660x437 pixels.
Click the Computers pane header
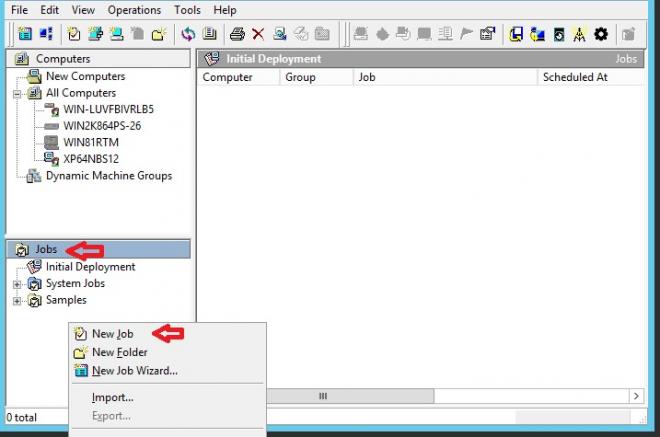[x=99, y=59]
